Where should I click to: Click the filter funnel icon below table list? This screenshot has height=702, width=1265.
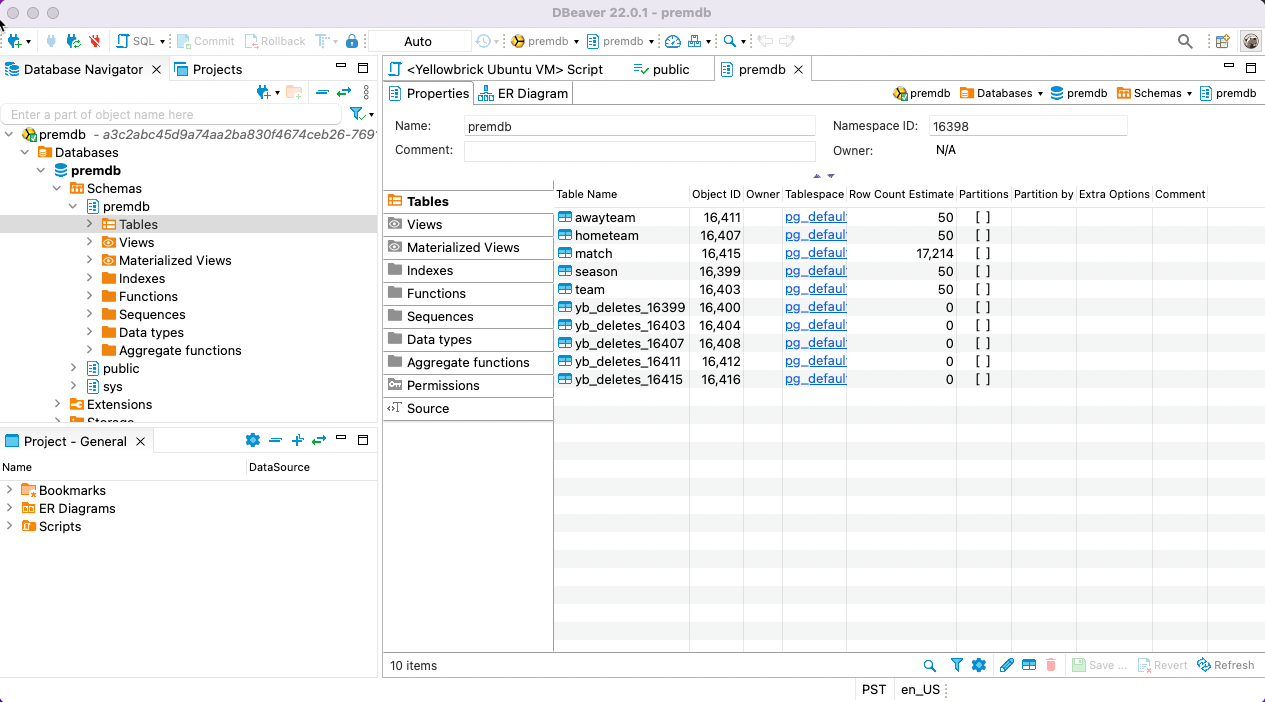[956, 665]
